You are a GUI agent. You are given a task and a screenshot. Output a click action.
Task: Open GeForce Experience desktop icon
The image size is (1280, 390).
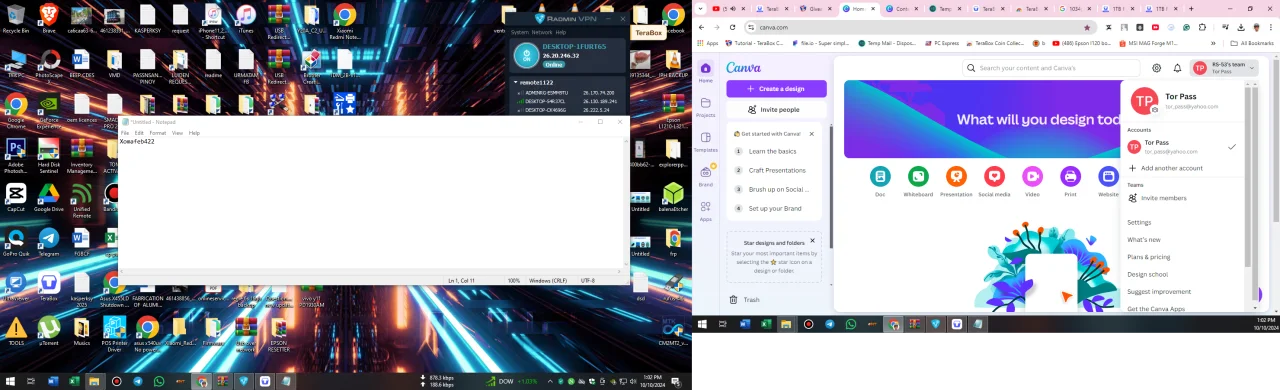49,109
